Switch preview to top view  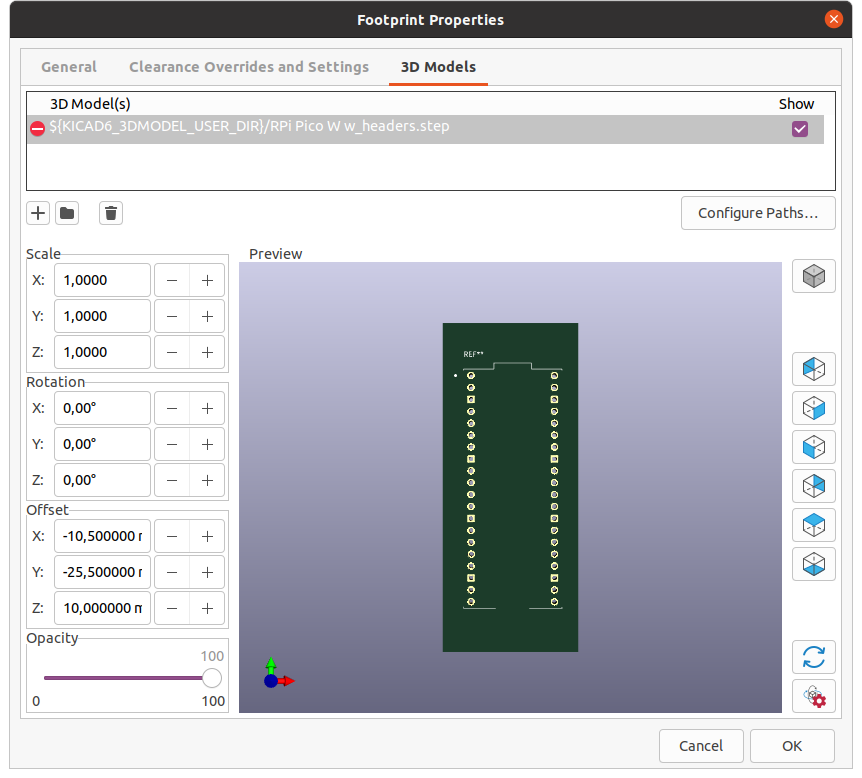(x=813, y=525)
